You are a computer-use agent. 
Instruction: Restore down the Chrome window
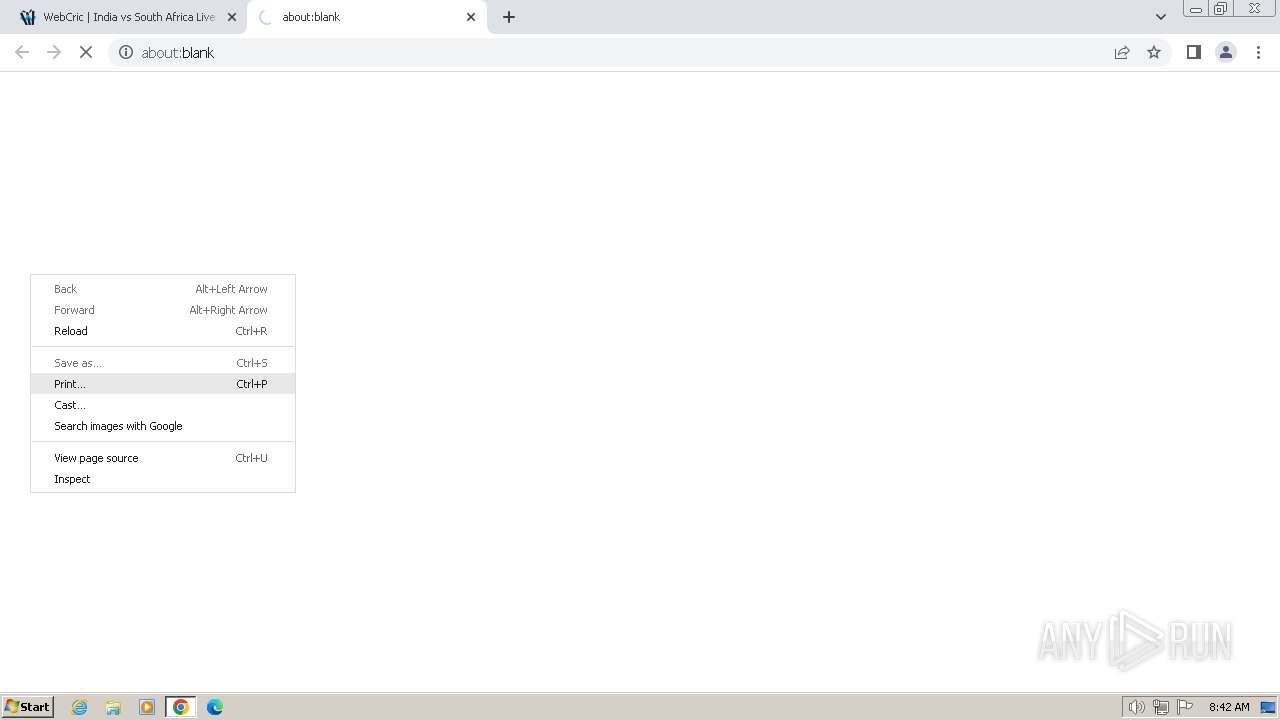(x=1220, y=9)
